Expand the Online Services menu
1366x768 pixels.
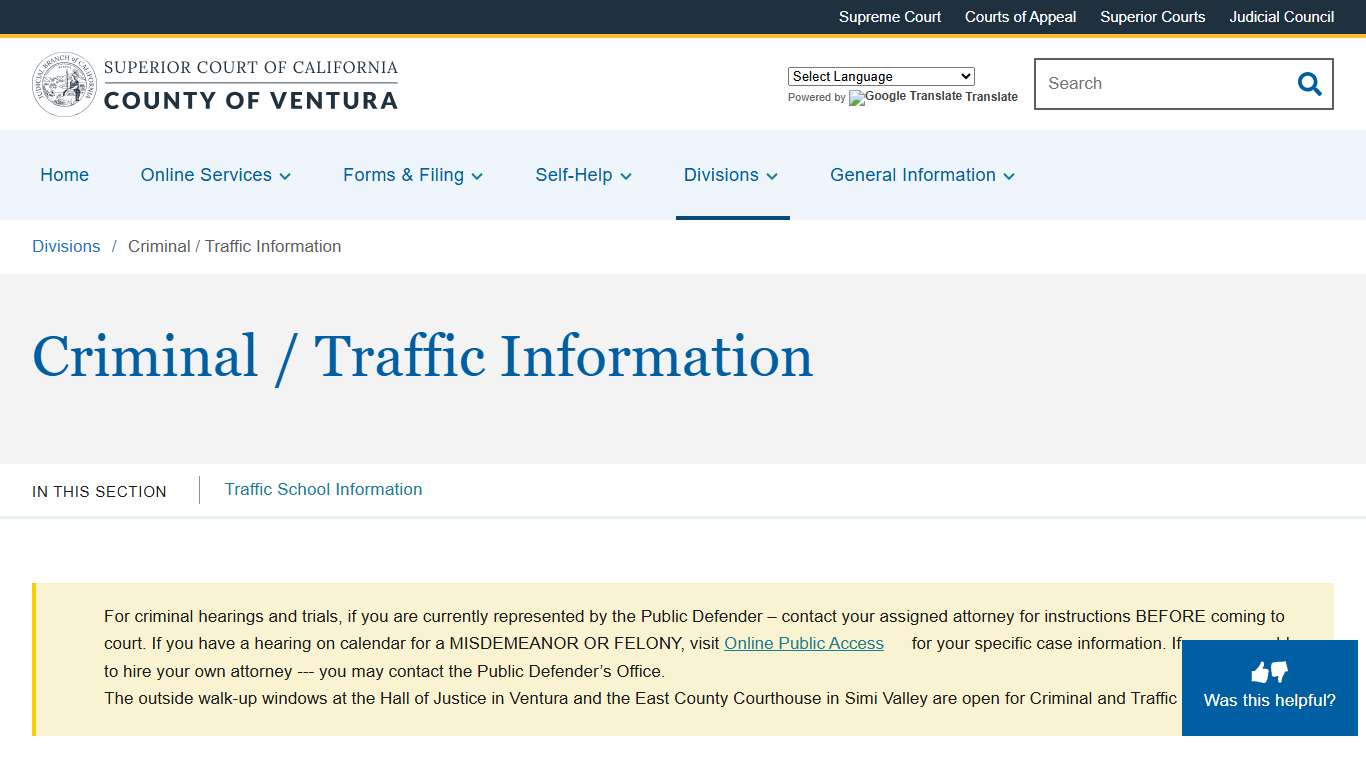pos(214,175)
